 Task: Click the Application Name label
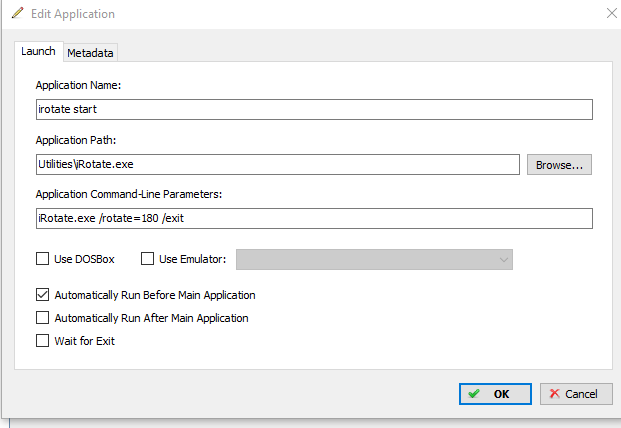78,85
